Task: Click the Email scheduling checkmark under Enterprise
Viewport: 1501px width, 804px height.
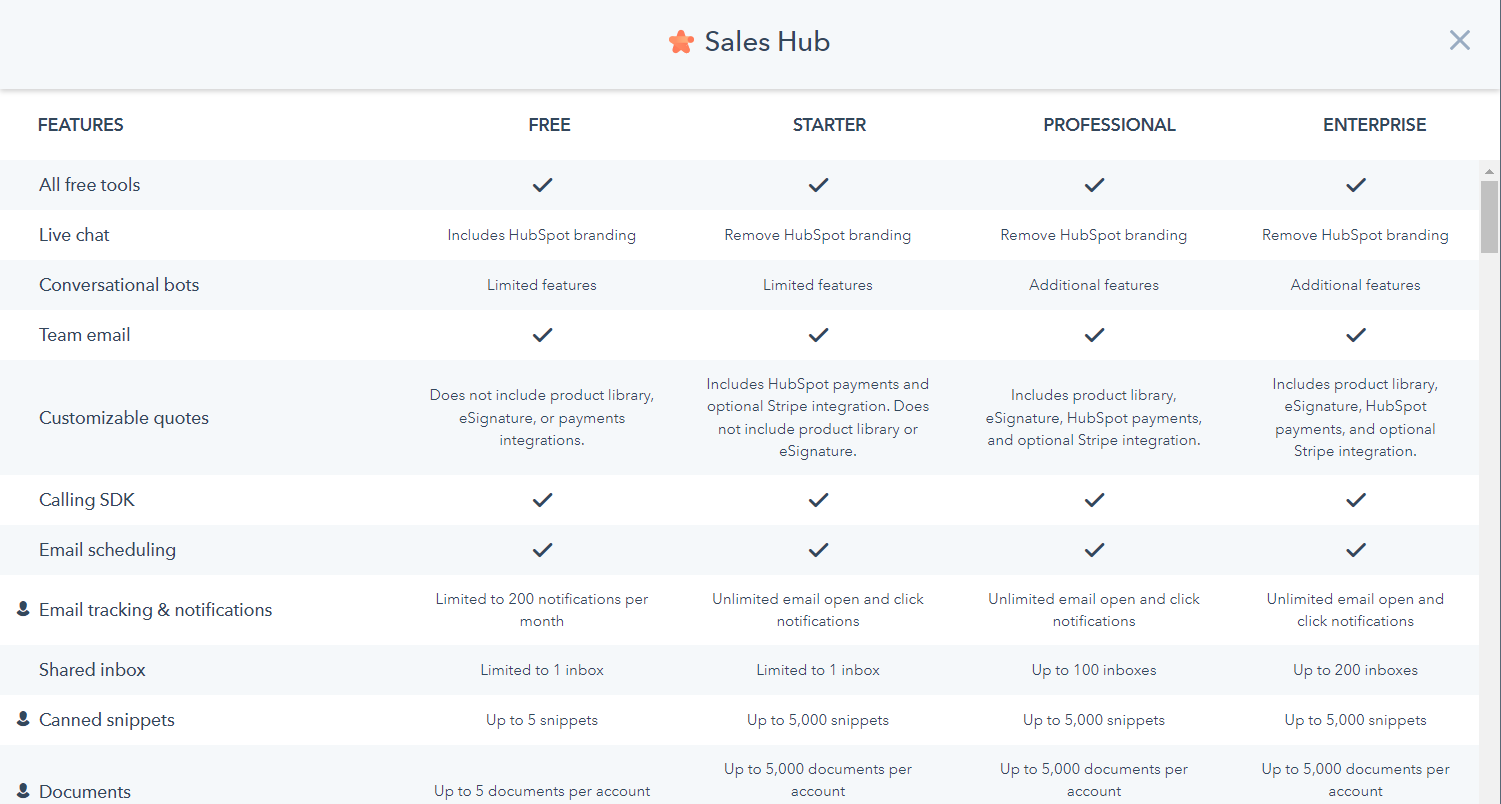Action: 1355,550
